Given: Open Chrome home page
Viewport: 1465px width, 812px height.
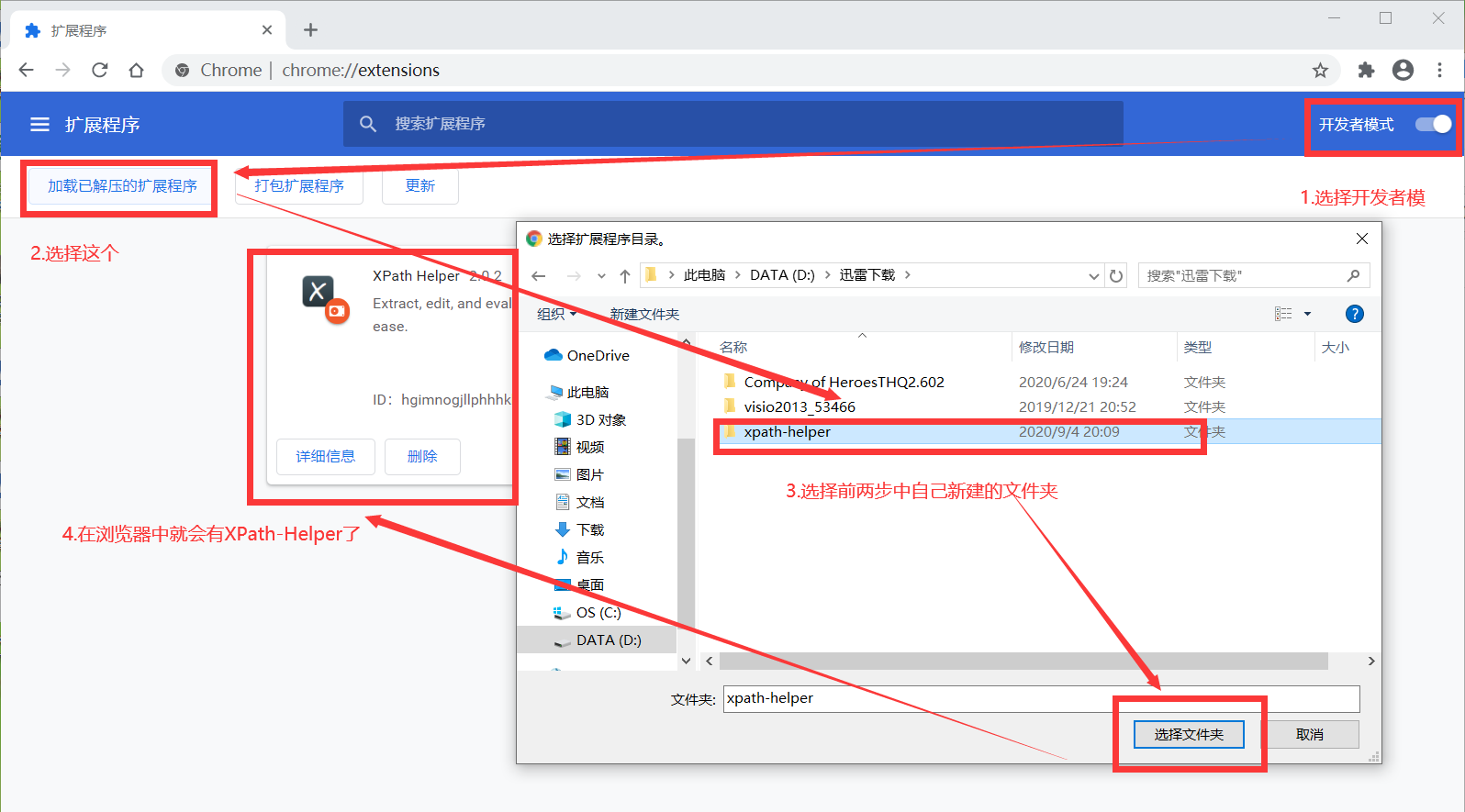Looking at the screenshot, I should (137, 71).
